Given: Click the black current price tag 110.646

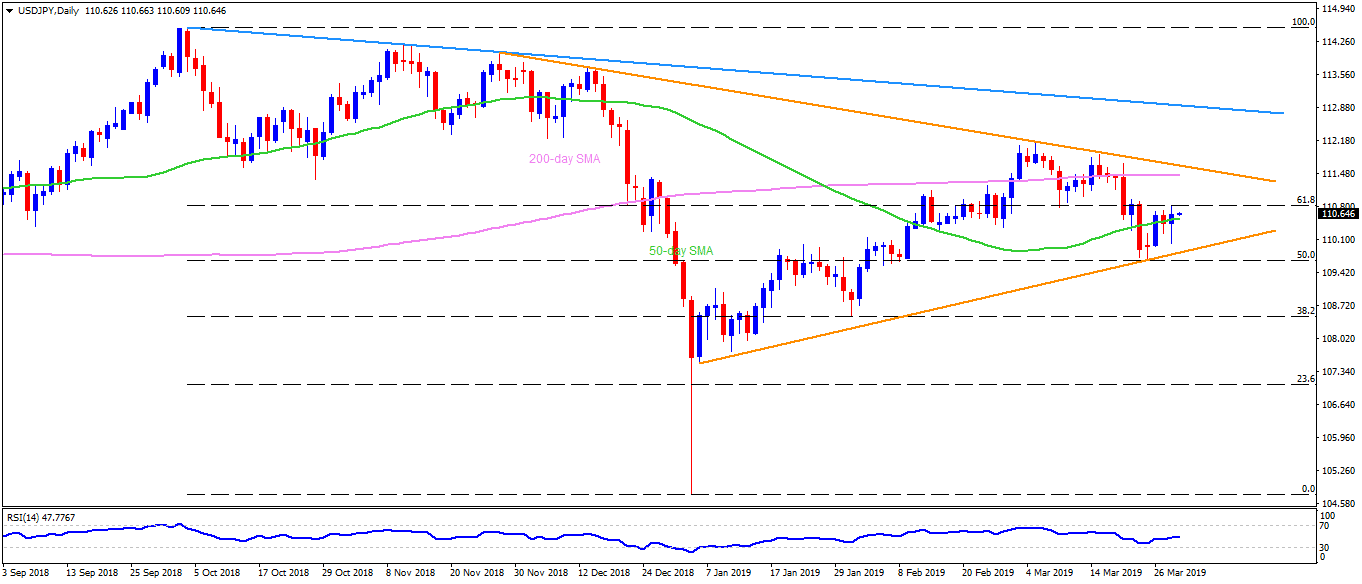Looking at the screenshot, I should 1338,214.
